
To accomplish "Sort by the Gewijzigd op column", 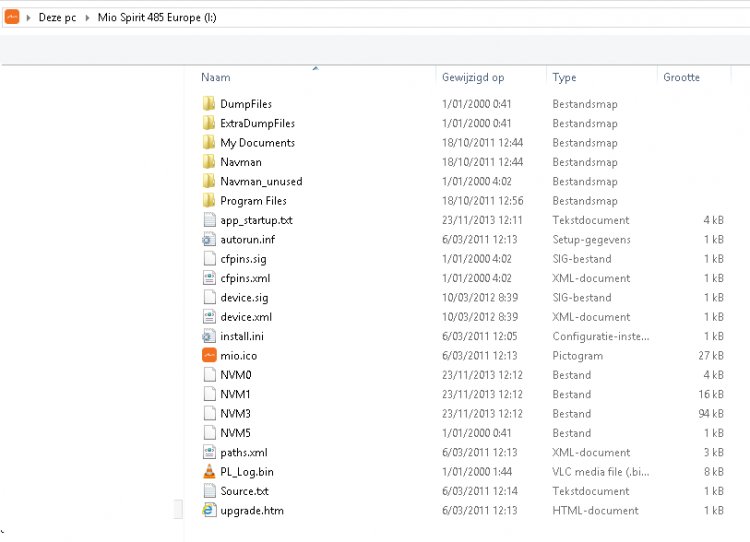I will point(473,77).
